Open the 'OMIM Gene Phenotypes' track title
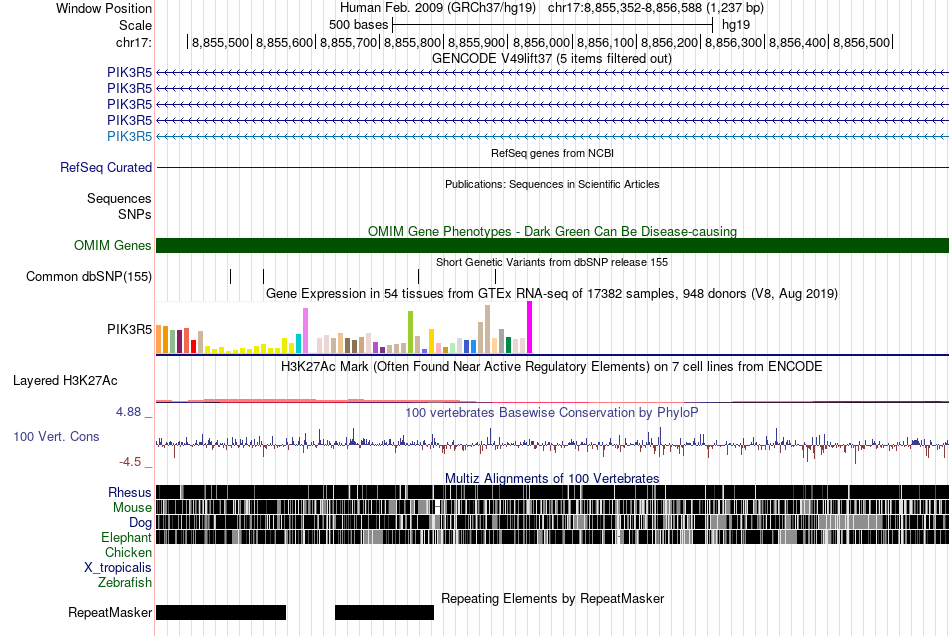The image size is (950, 636). tap(552, 231)
